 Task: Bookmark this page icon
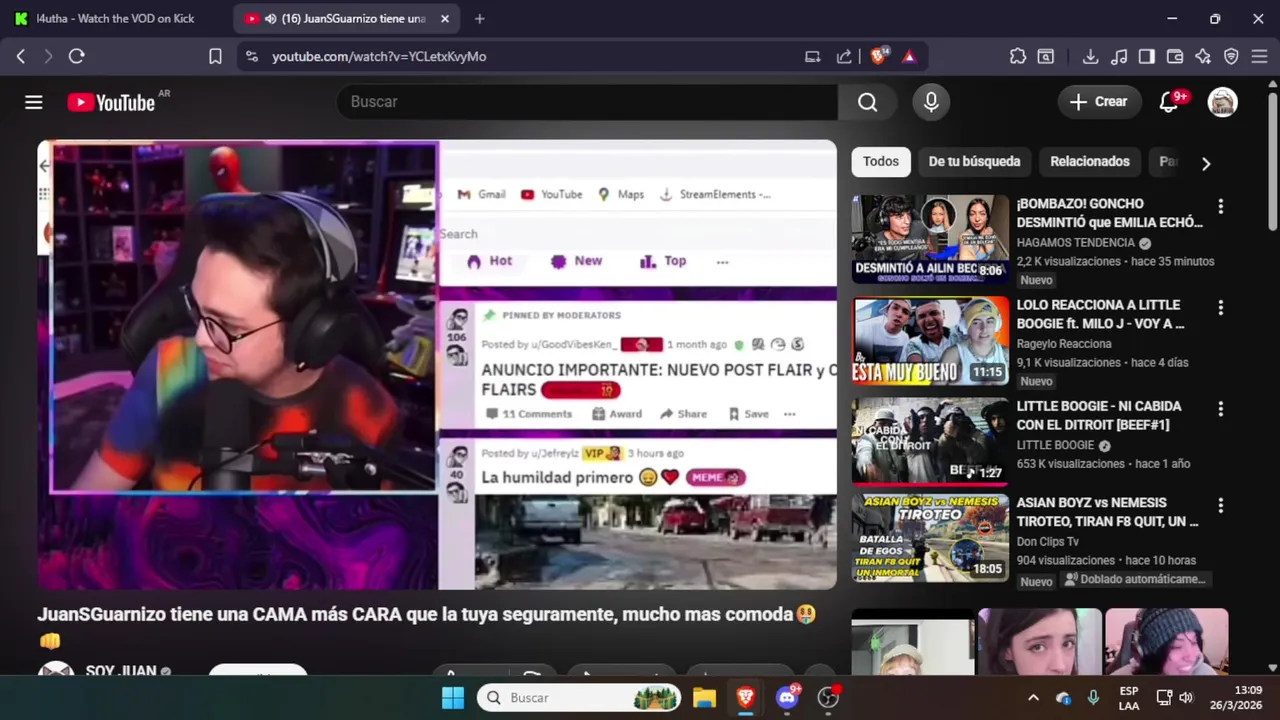click(215, 57)
